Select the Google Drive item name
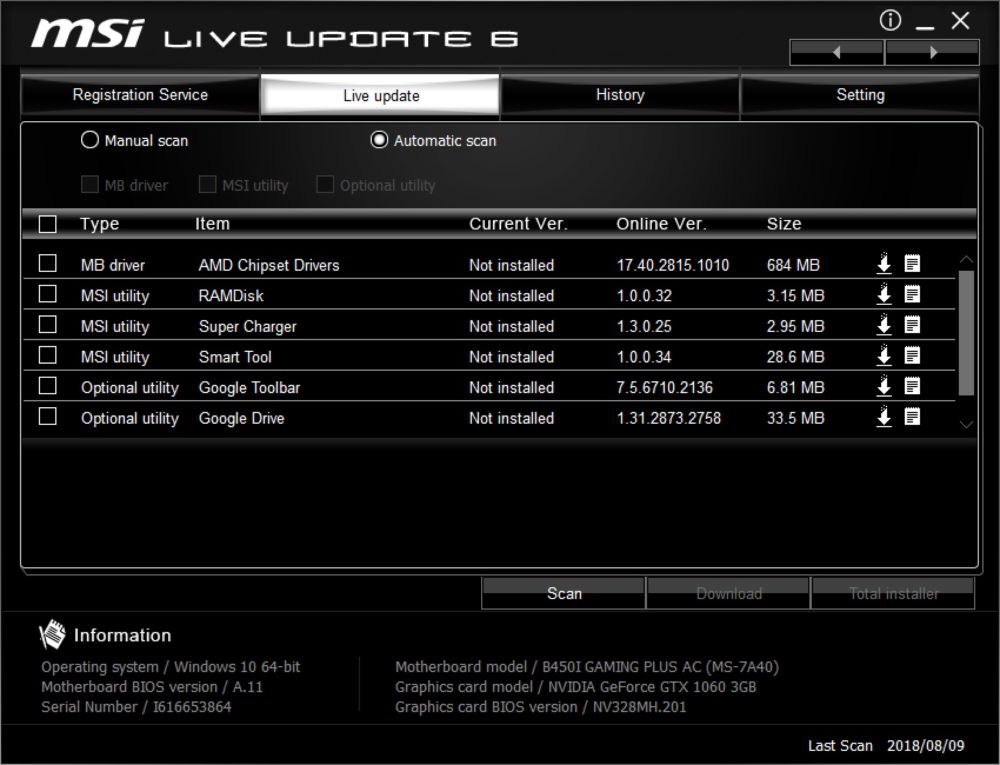This screenshot has width=1000, height=765. point(241,418)
